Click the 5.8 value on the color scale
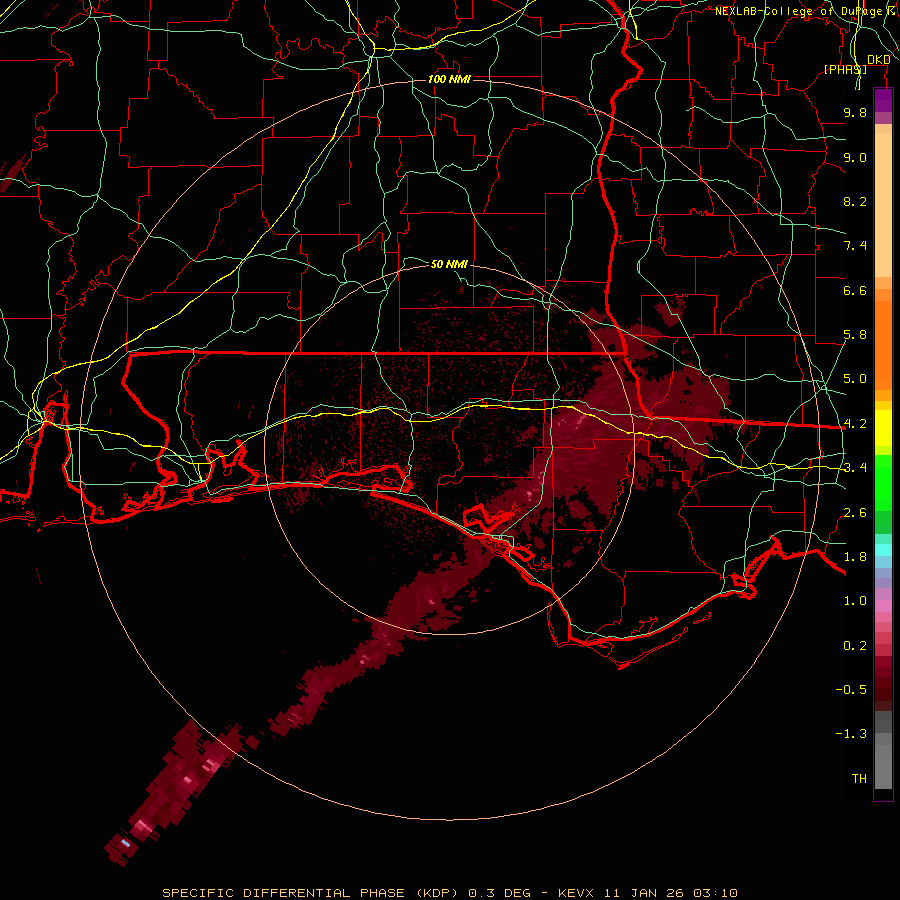This screenshot has width=900, height=900. pyautogui.click(x=855, y=335)
